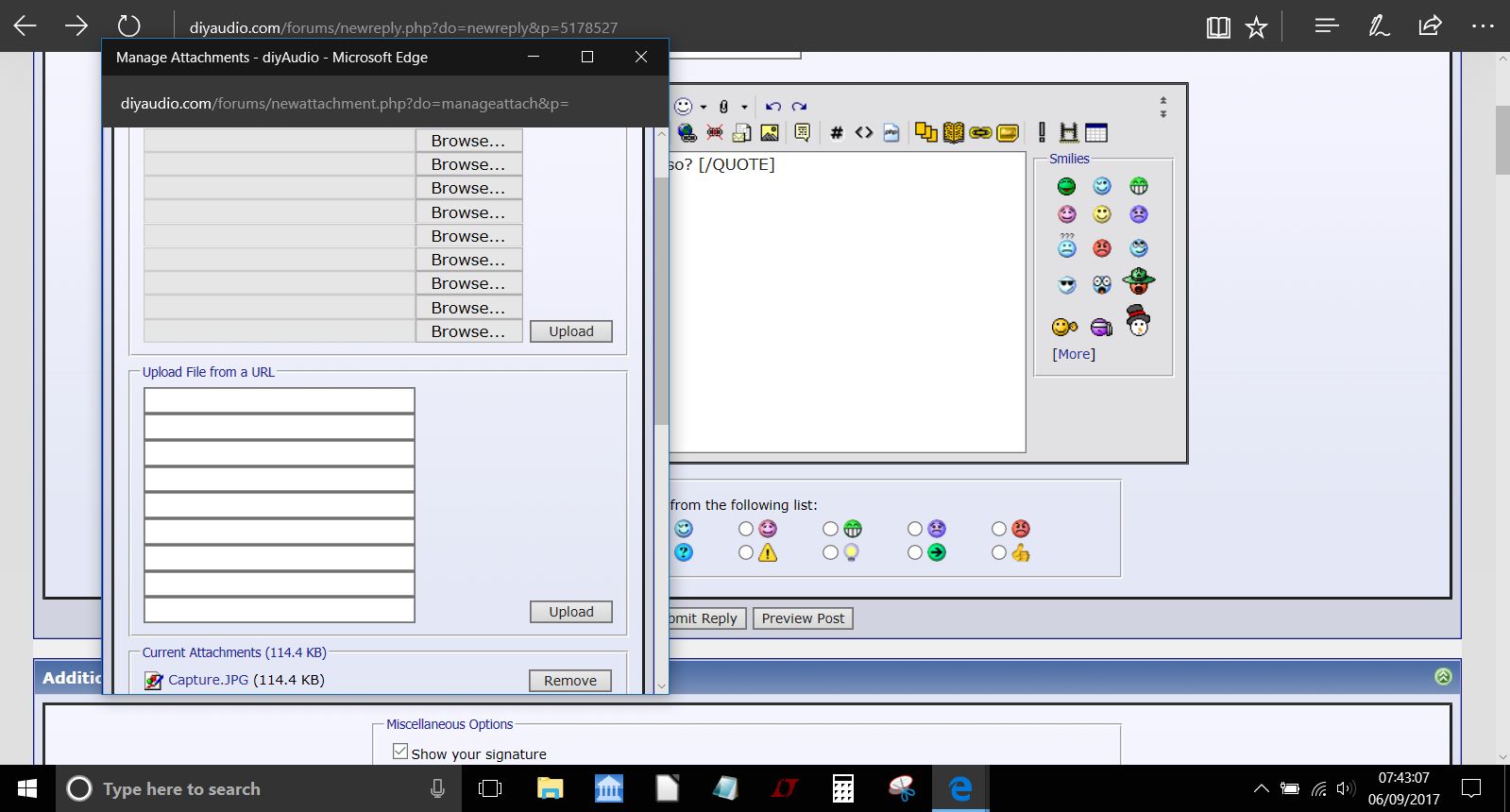Select the angry red face post icon radio
The image size is (1510, 812).
click(999, 529)
